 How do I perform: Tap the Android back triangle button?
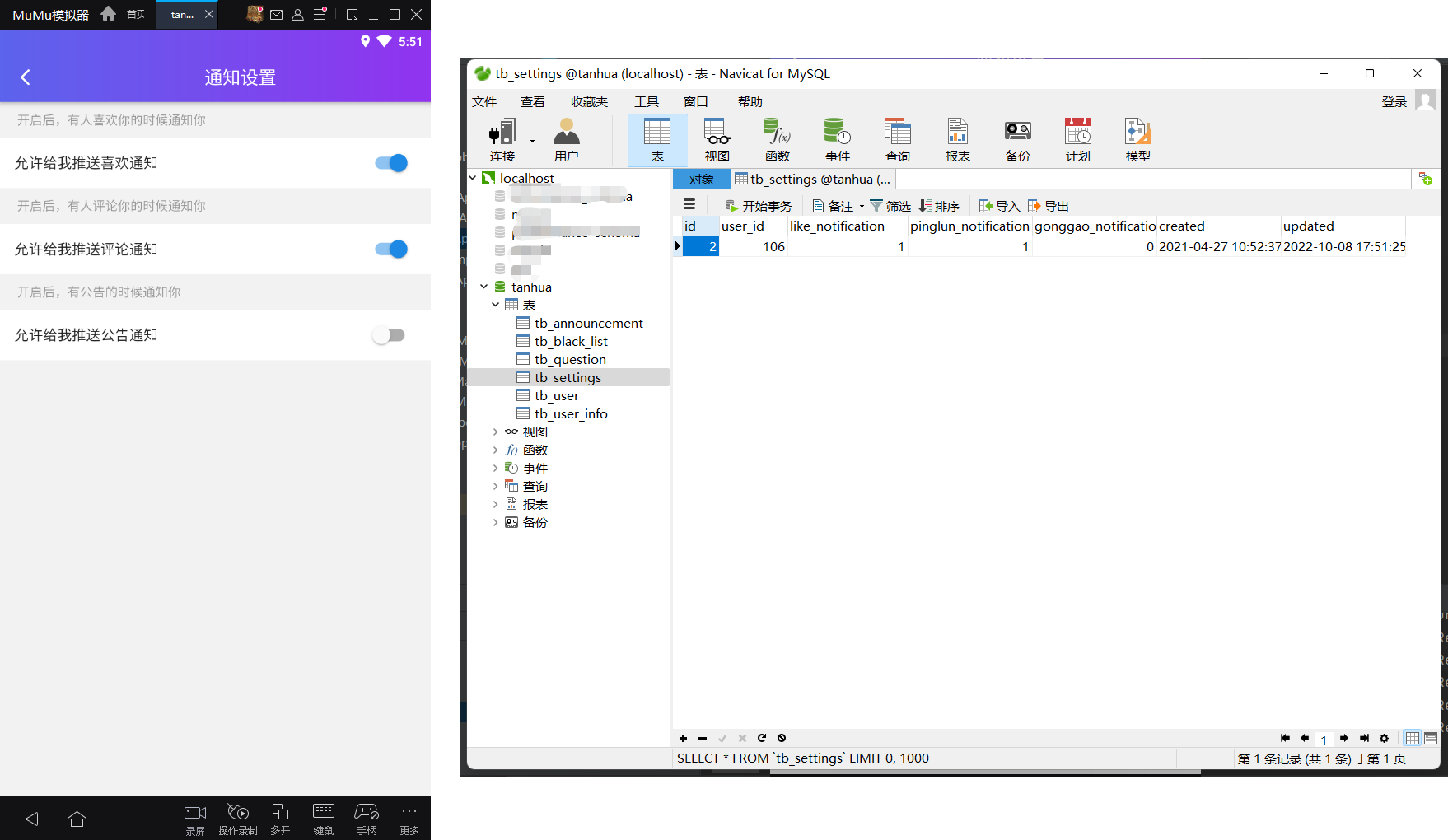coord(32,819)
